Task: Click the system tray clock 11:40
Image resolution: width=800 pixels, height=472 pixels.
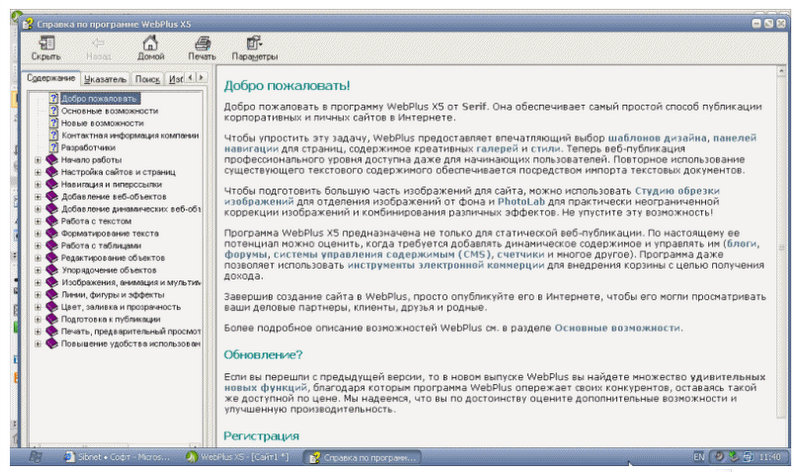Action: [x=770, y=457]
